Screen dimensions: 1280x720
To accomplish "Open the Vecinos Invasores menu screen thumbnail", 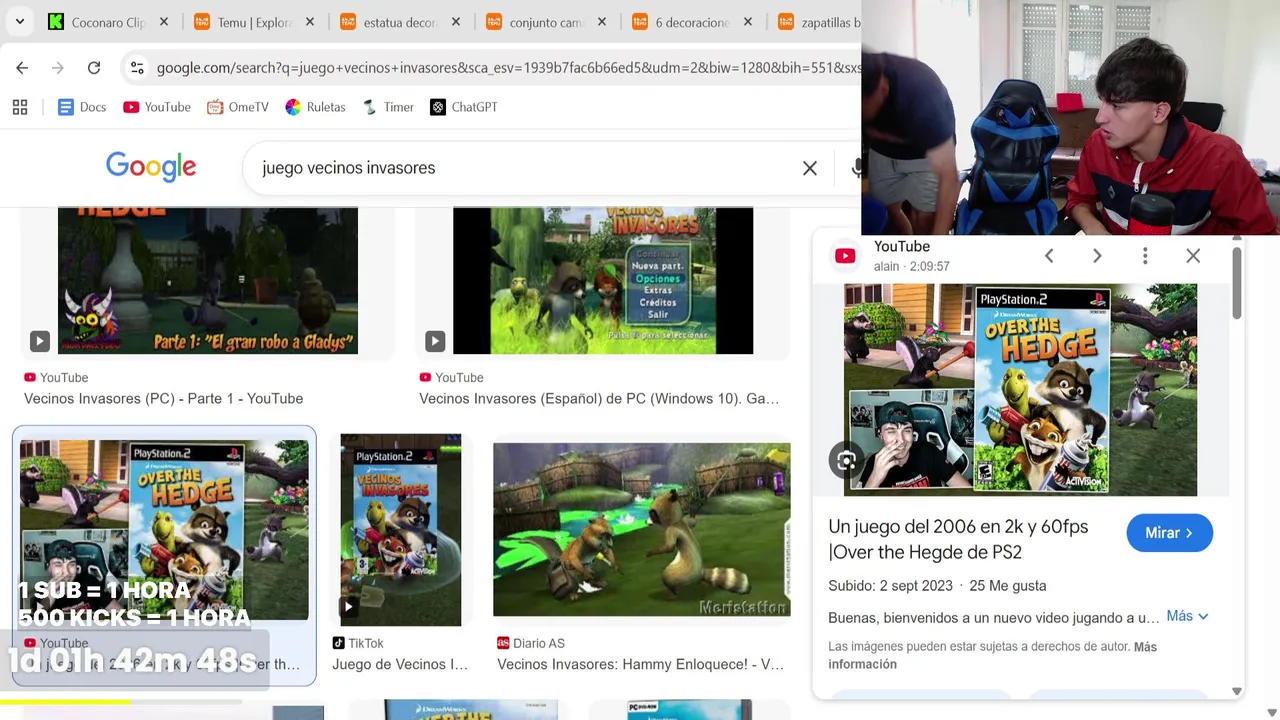I will pyautogui.click(x=603, y=281).
